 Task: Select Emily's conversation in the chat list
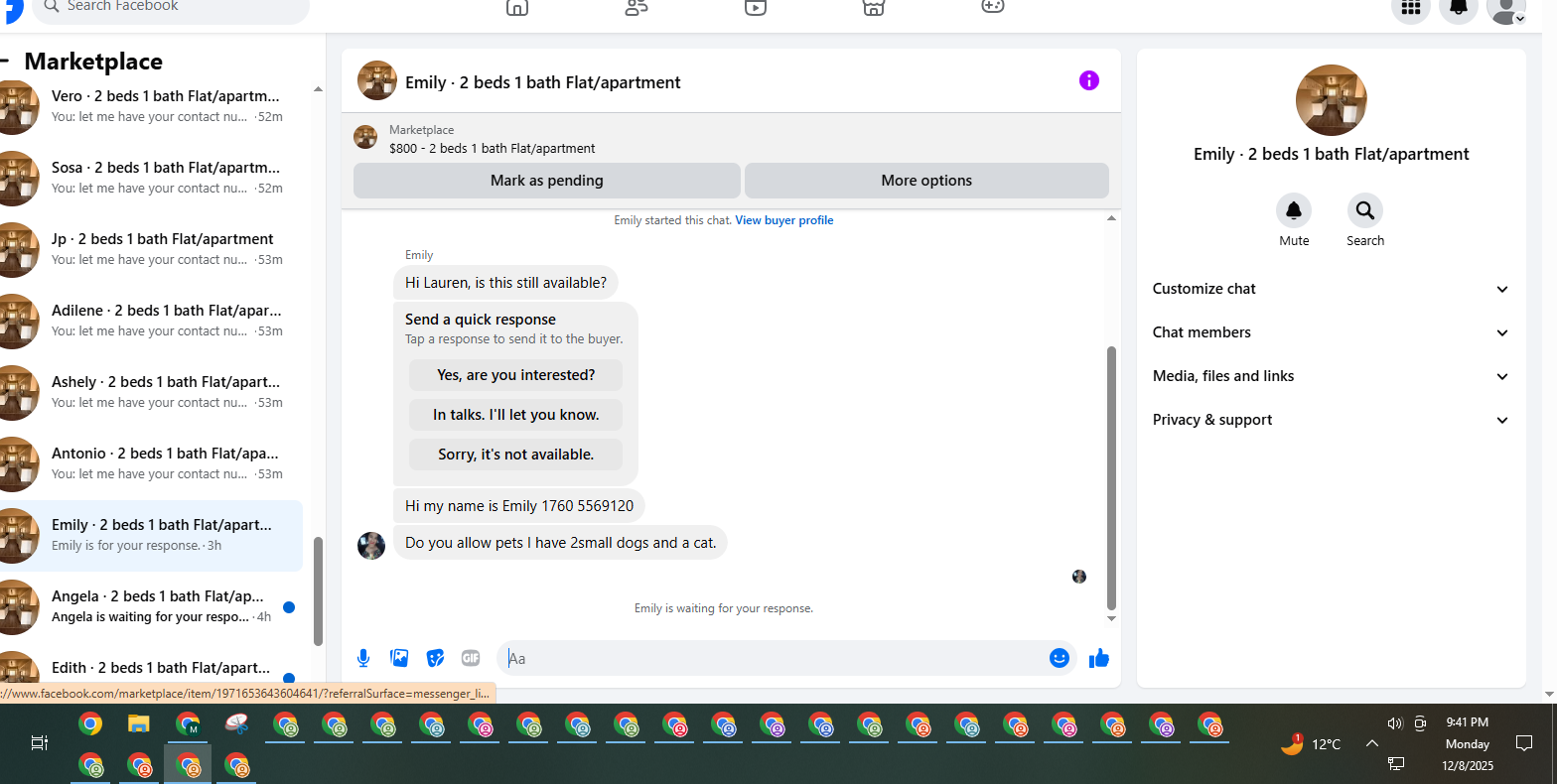tap(151, 535)
